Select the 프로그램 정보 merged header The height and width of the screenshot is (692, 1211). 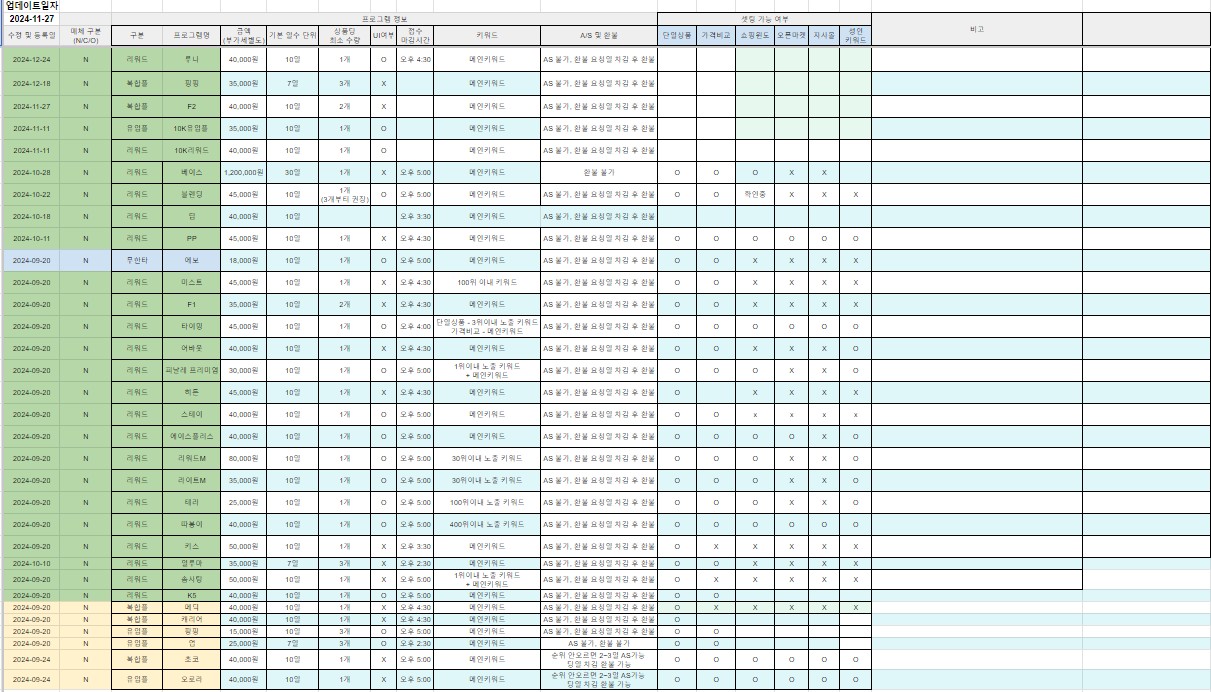coord(384,18)
